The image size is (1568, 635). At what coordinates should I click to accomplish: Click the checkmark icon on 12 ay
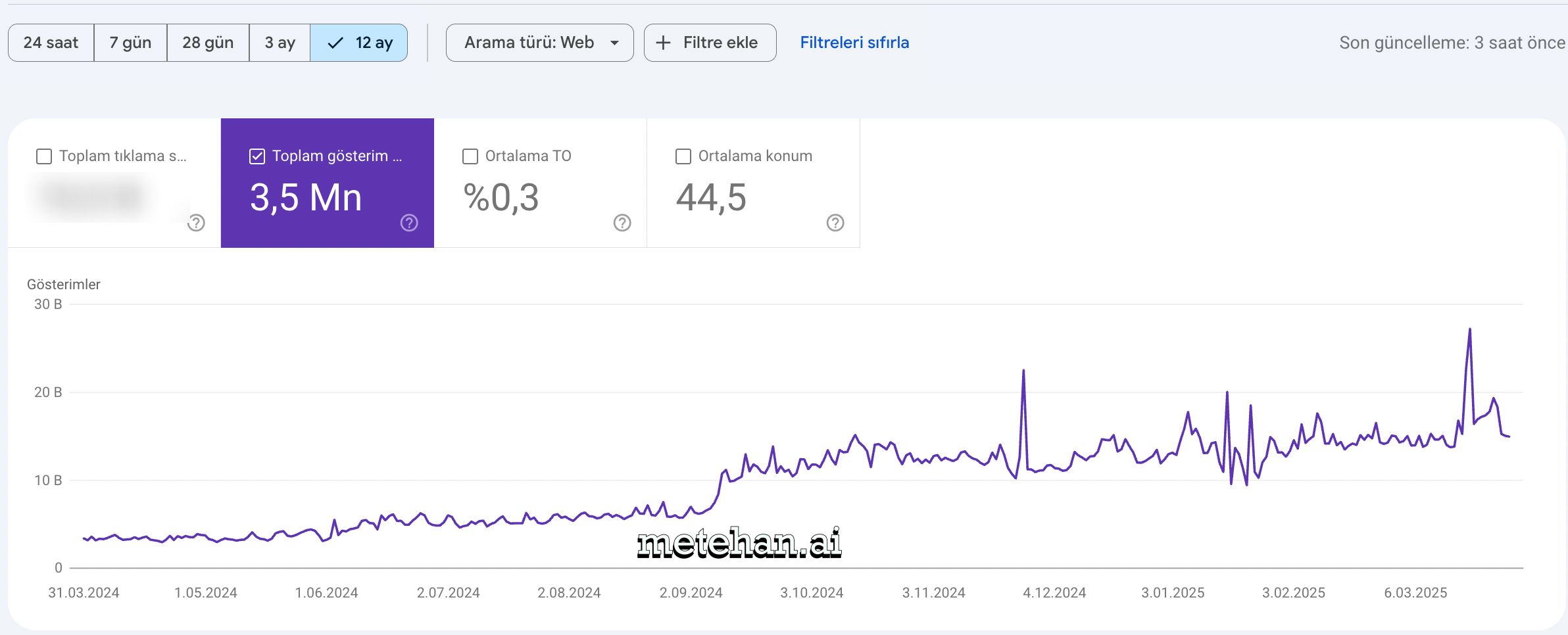click(335, 43)
